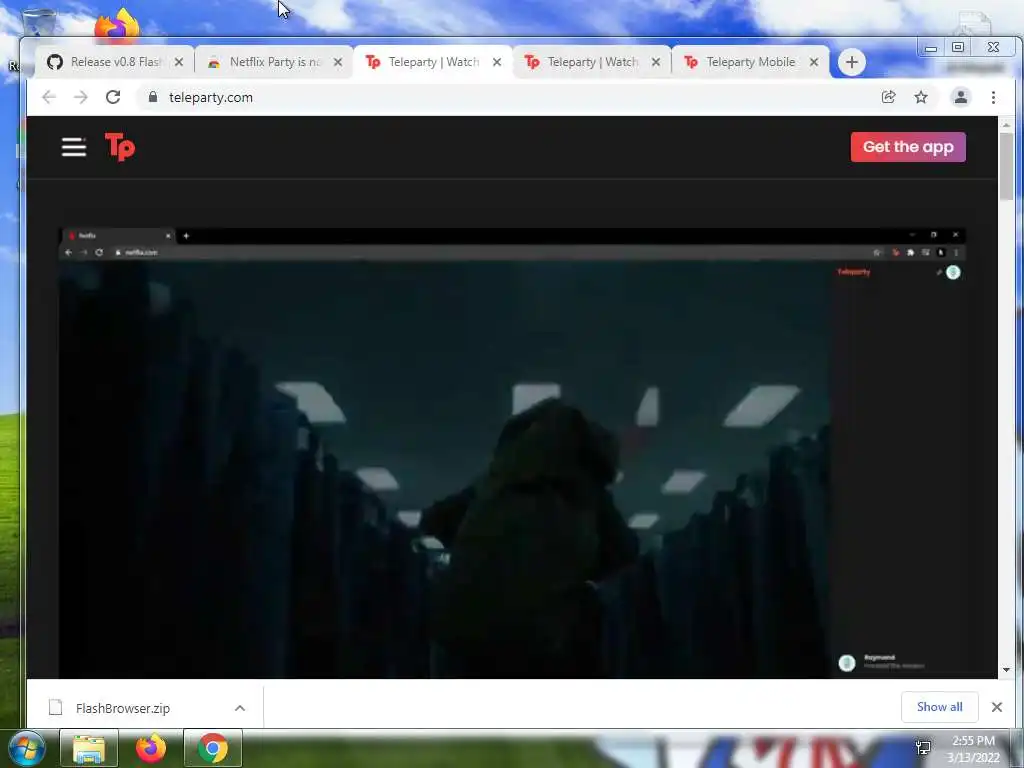Switch to the second Teleparty | Watch tab
Viewport: 1024px width, 768px height.
pyautogui.click(x=592, y=62)
